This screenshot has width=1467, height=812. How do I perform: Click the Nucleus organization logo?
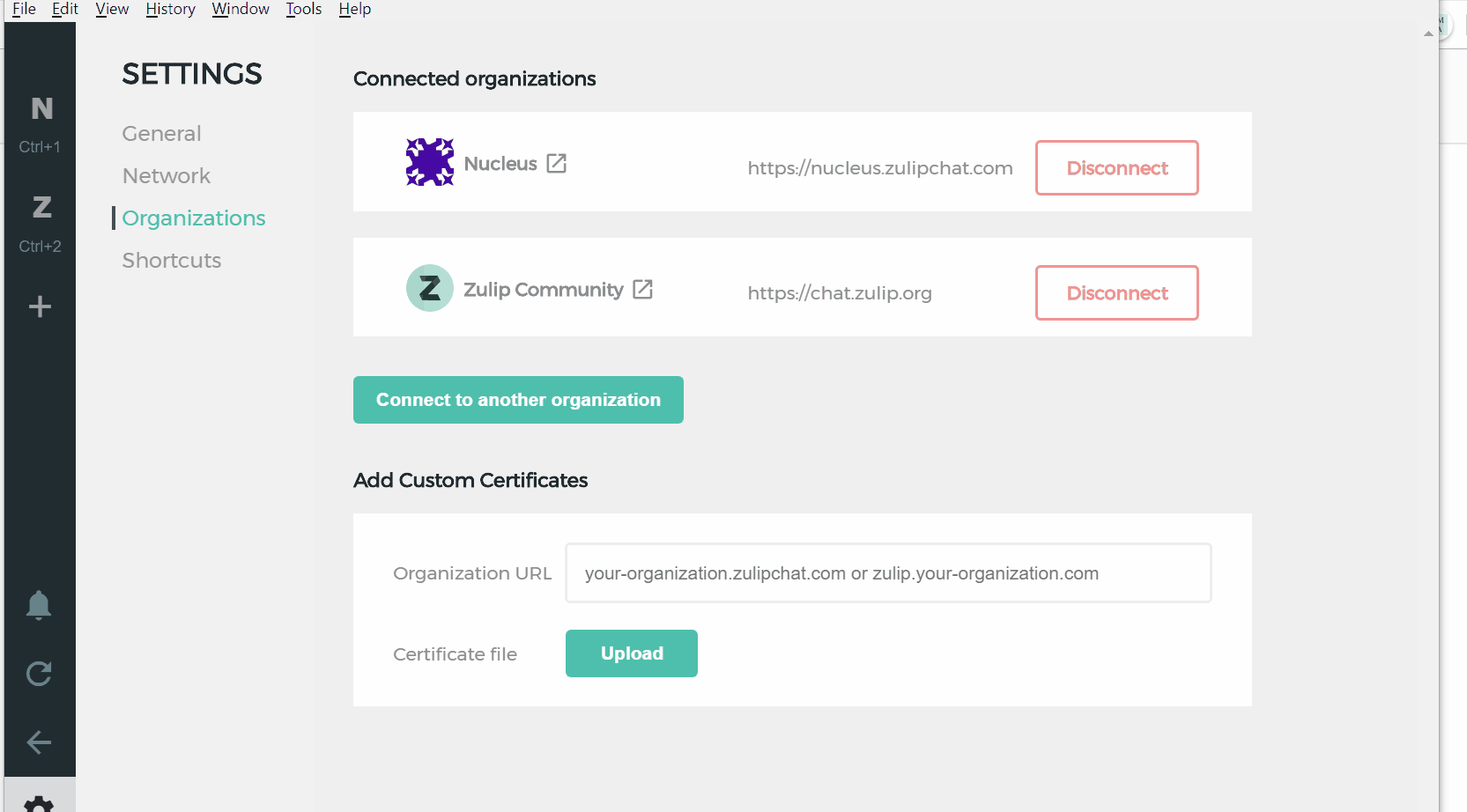430,162
